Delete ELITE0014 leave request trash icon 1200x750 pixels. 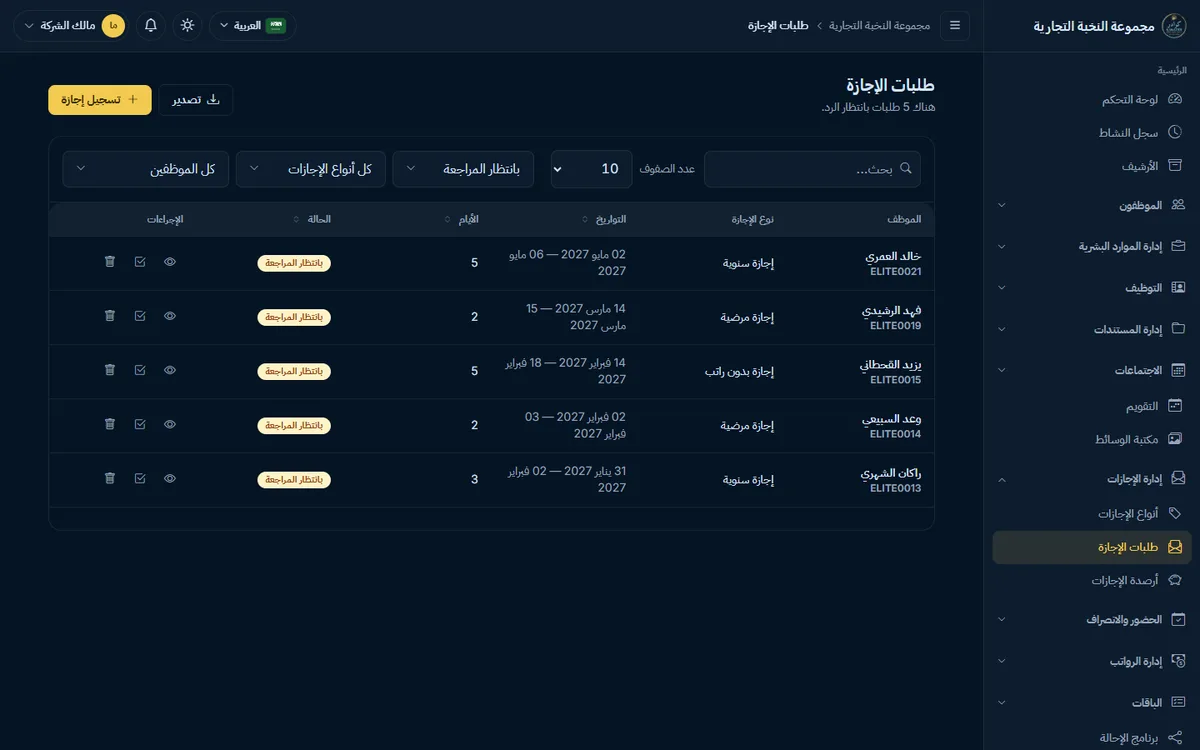tap(110, 424)
